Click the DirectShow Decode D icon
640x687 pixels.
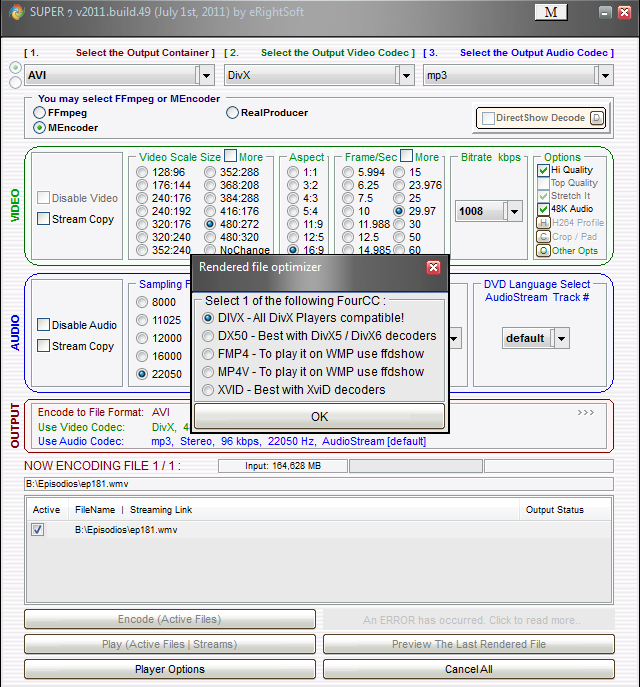coord(597,118)
